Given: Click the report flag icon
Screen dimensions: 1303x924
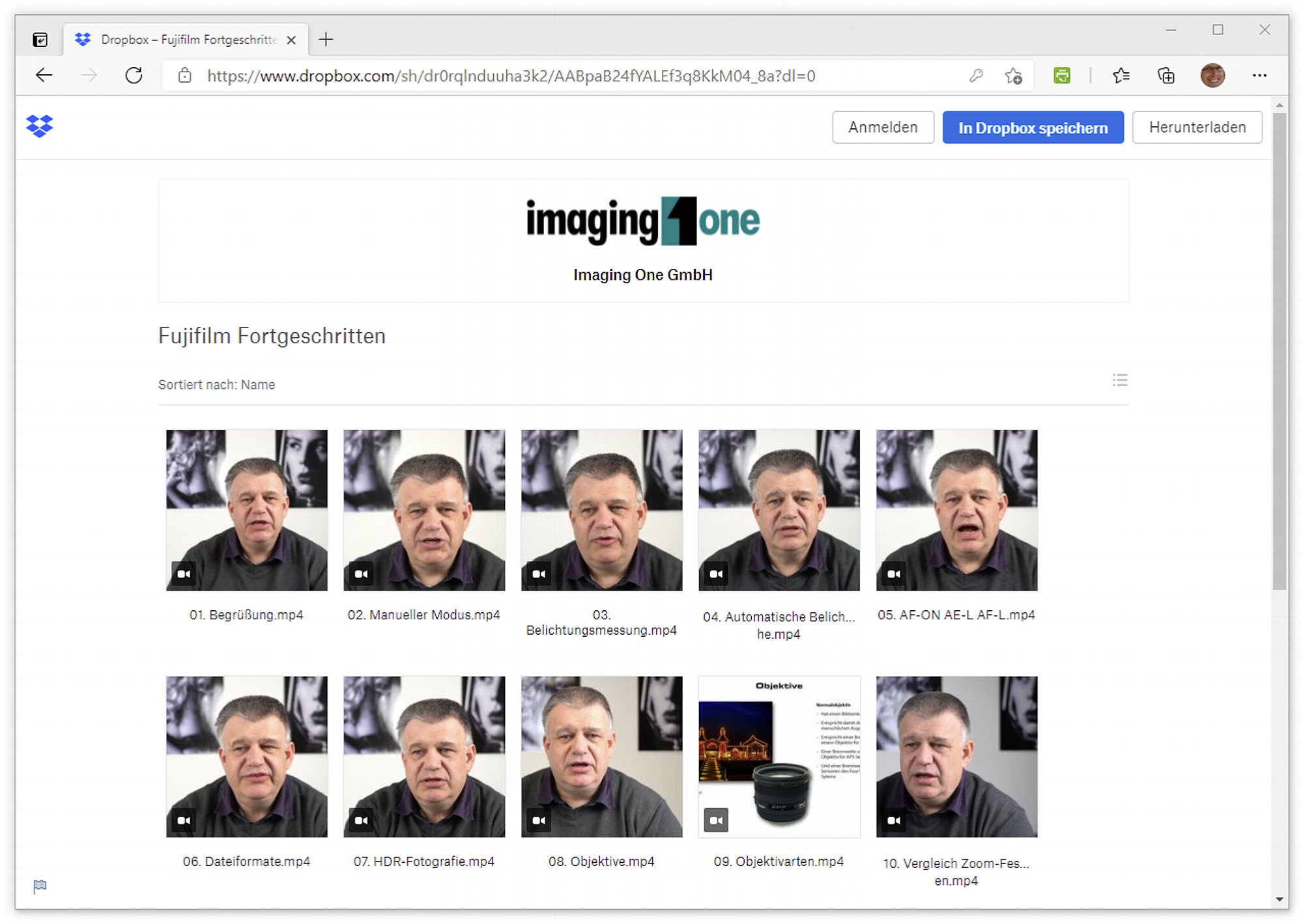Looking at the screenshot, I should click(x=40, y=886).
